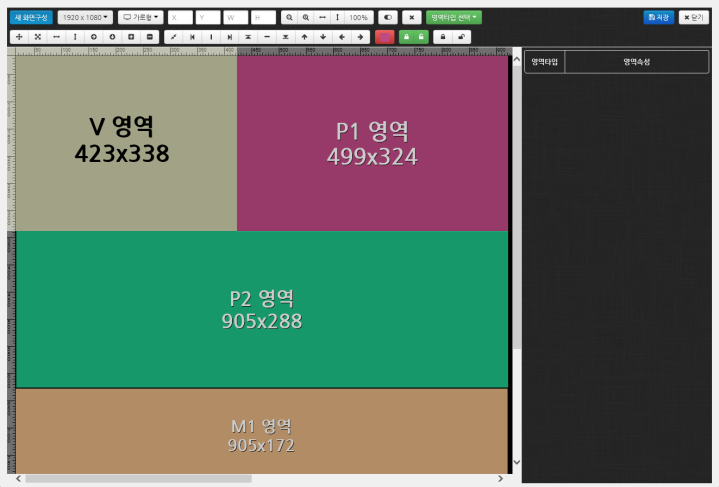Click the four-way move arrows icon
The image size is (719, 487).
18,37
